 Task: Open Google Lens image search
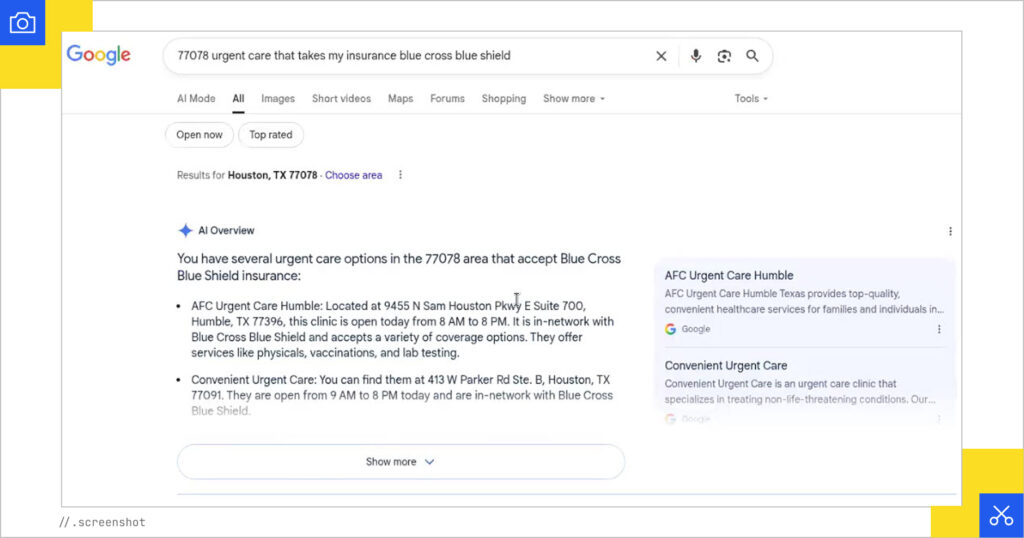click(x=724, y=56)
